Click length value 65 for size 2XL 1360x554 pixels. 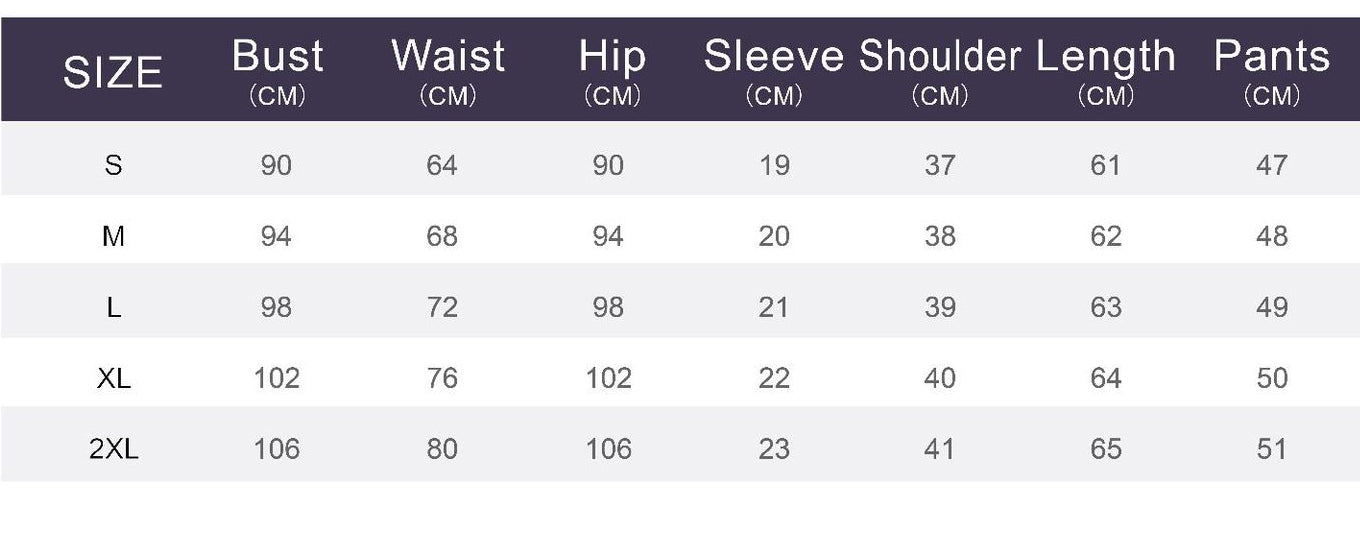(x=1106, y=449)
